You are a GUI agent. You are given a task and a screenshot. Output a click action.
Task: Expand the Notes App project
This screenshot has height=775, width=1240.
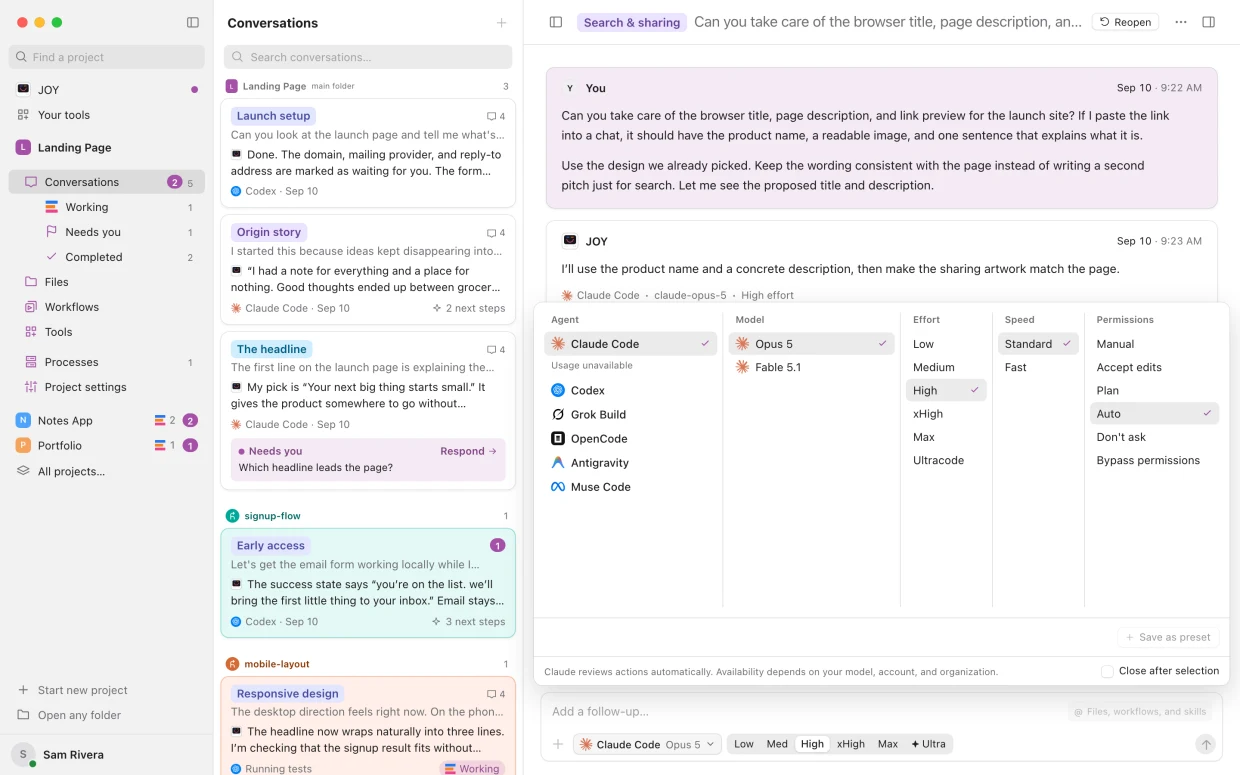point(106,420)
